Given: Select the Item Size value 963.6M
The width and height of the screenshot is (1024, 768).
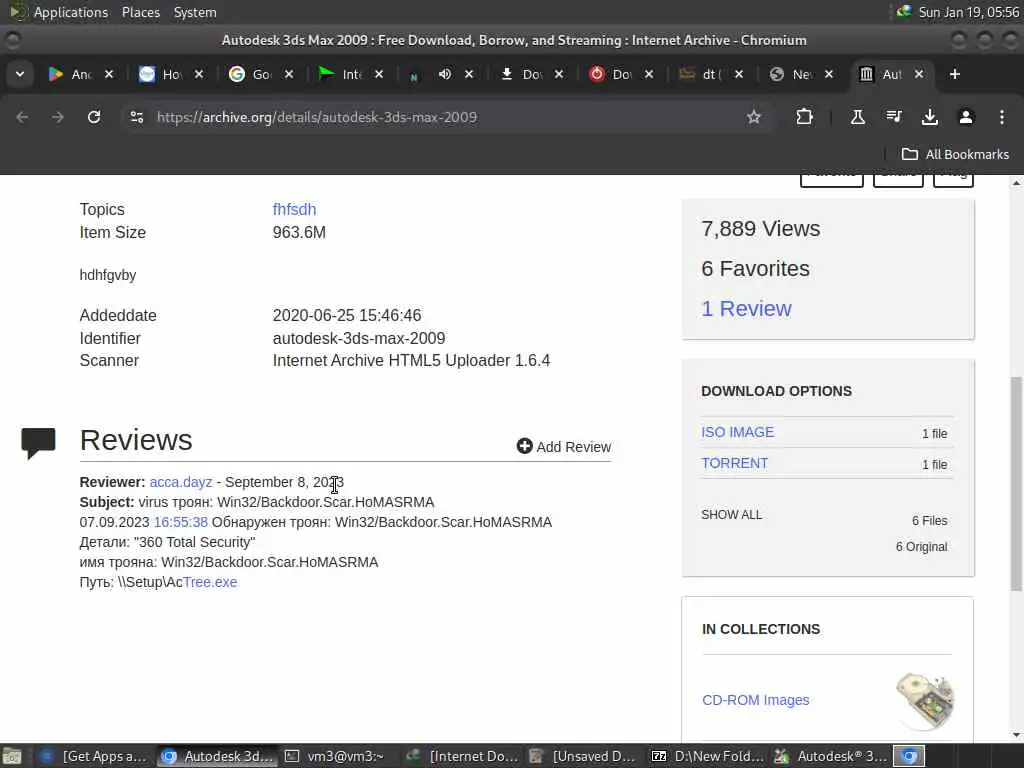Looking at the screenshot, I should tap(299, 232).
